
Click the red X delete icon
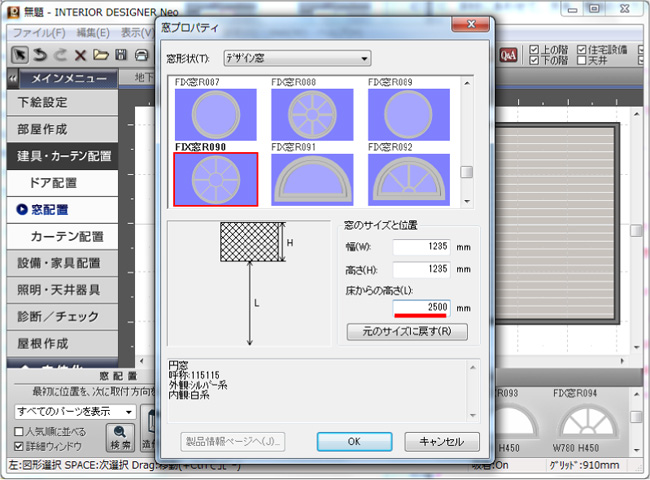[82, 55]
